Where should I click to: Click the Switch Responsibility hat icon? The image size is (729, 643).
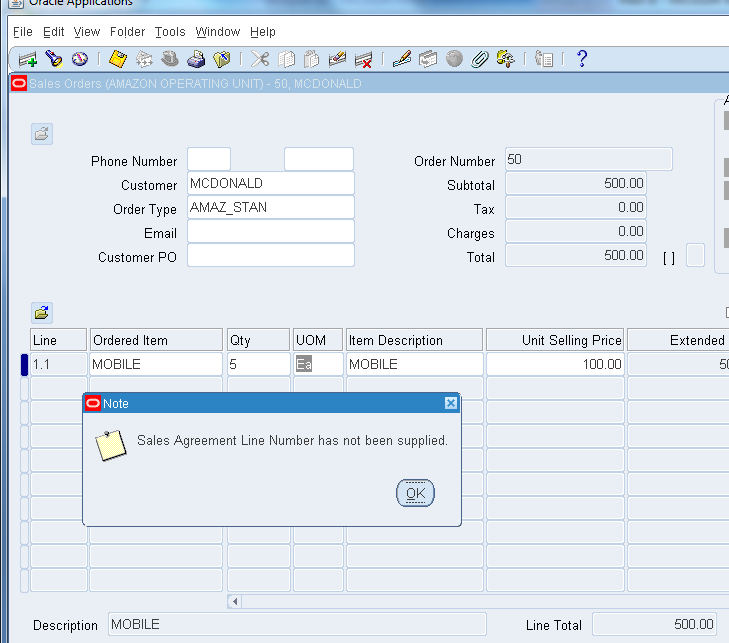(170, 59)
